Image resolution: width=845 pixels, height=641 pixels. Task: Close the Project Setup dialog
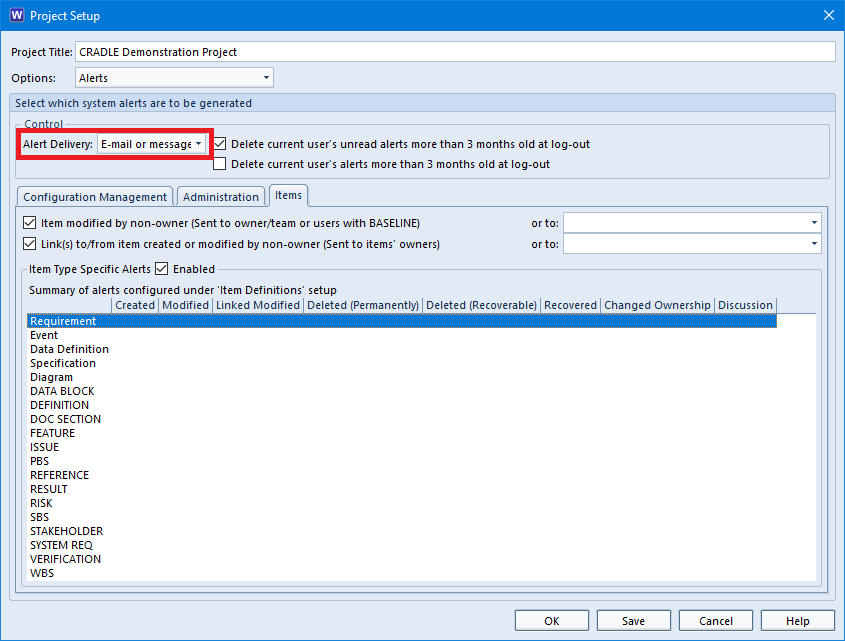pyautogui.click(x=829, y=15)
